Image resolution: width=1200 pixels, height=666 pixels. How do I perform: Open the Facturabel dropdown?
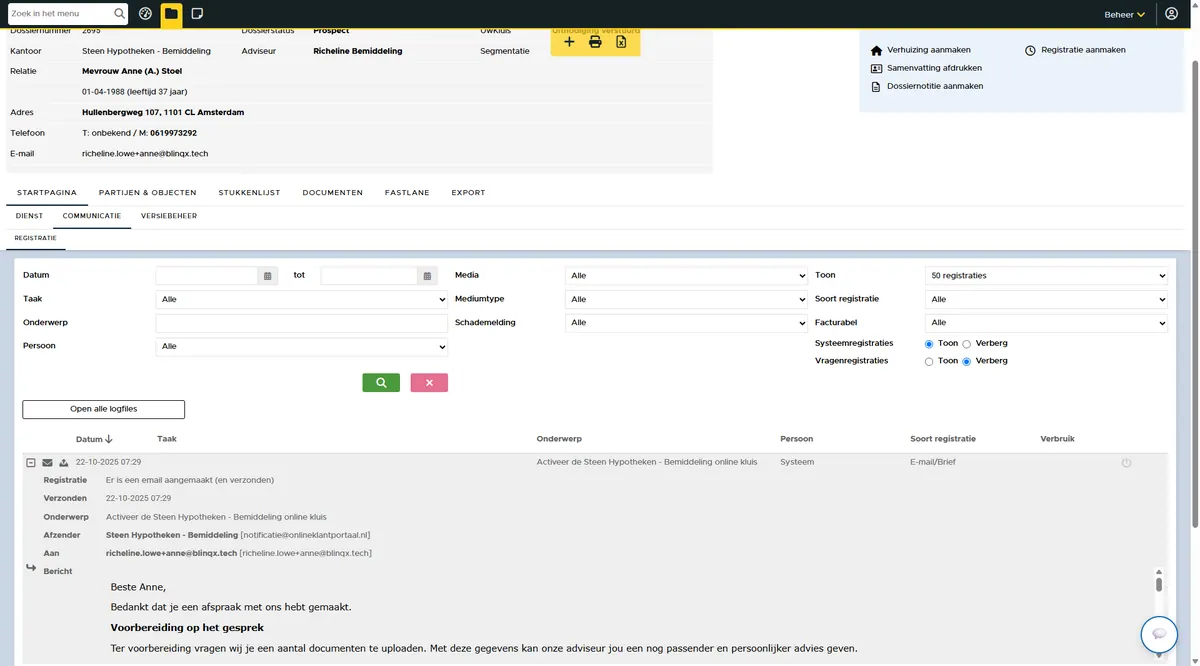(1047, 323)
